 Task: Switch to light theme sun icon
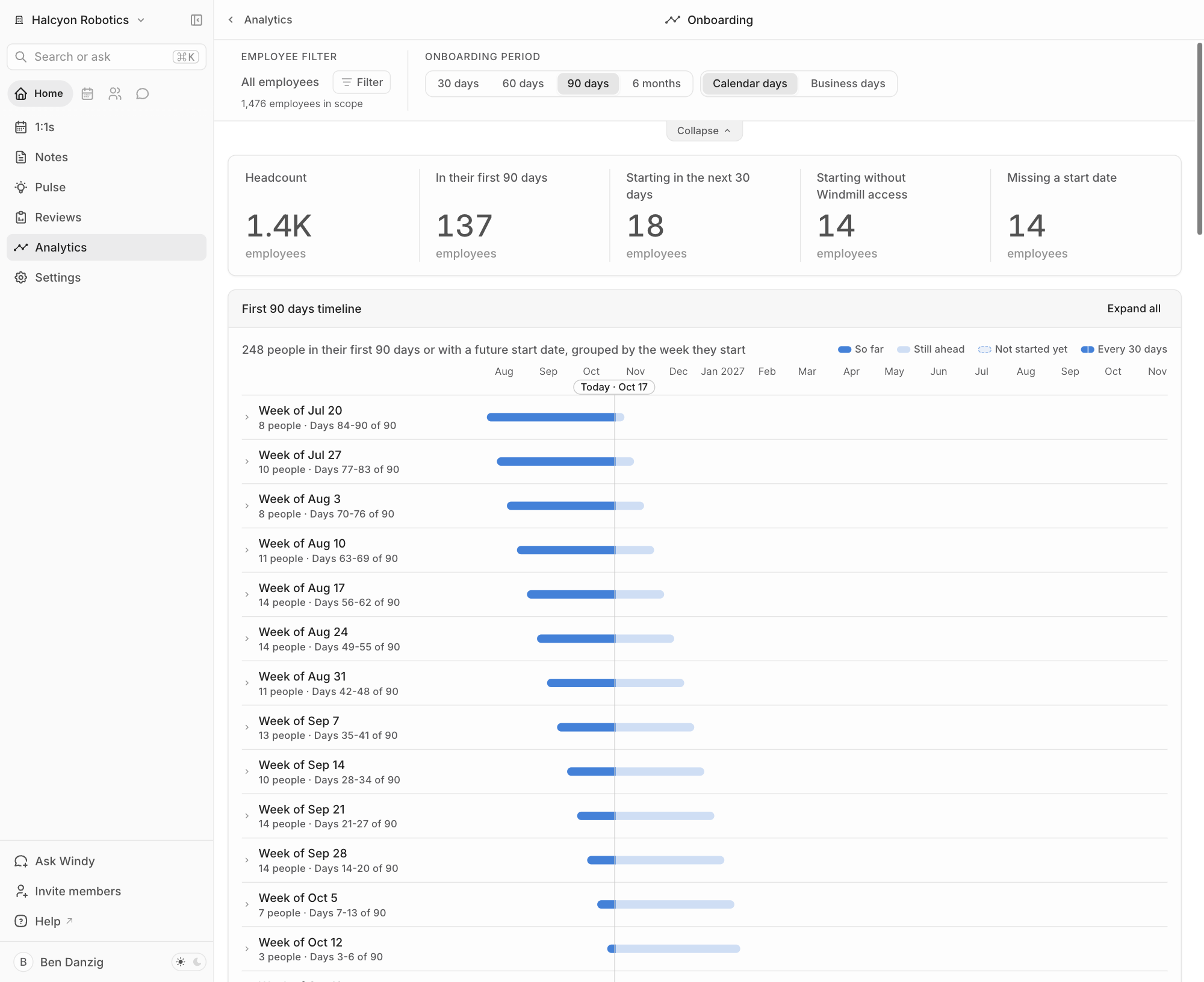click(x=181, y=962)
